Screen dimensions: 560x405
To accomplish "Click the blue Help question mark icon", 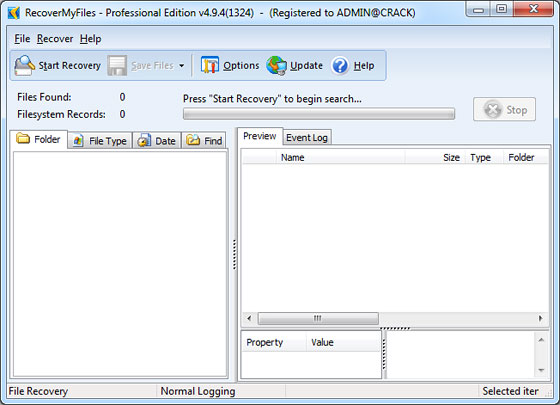I will [x=340, y=66].
